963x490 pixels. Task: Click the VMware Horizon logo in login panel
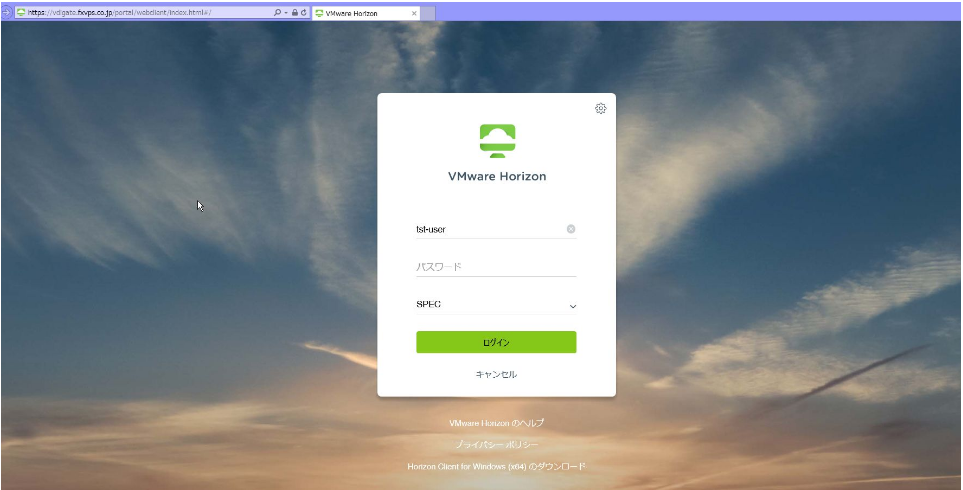click(x=497, y=141)
